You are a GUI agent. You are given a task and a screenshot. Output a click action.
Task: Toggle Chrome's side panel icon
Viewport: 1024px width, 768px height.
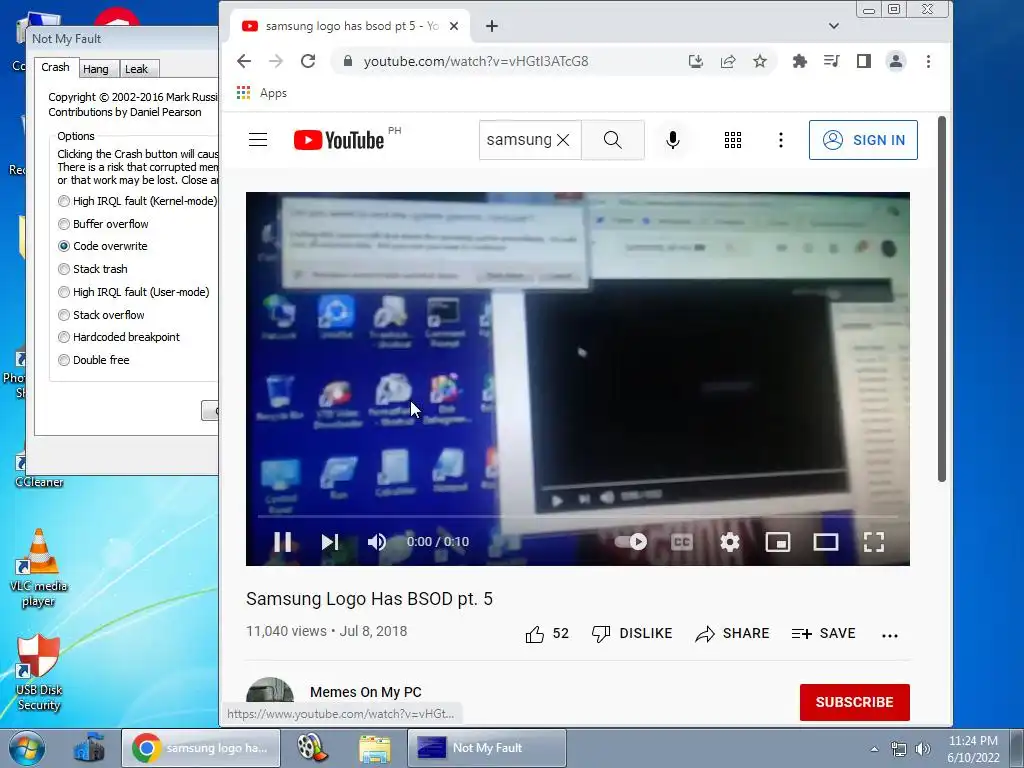[863, 61]
